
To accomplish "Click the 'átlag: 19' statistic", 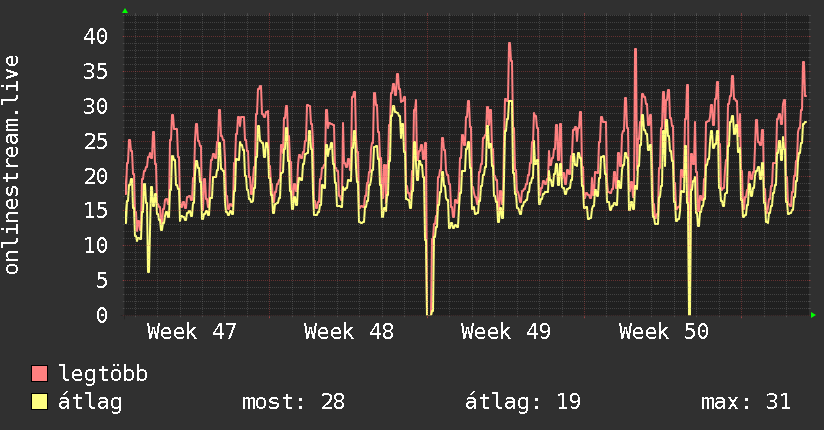I will click(523, 402).
